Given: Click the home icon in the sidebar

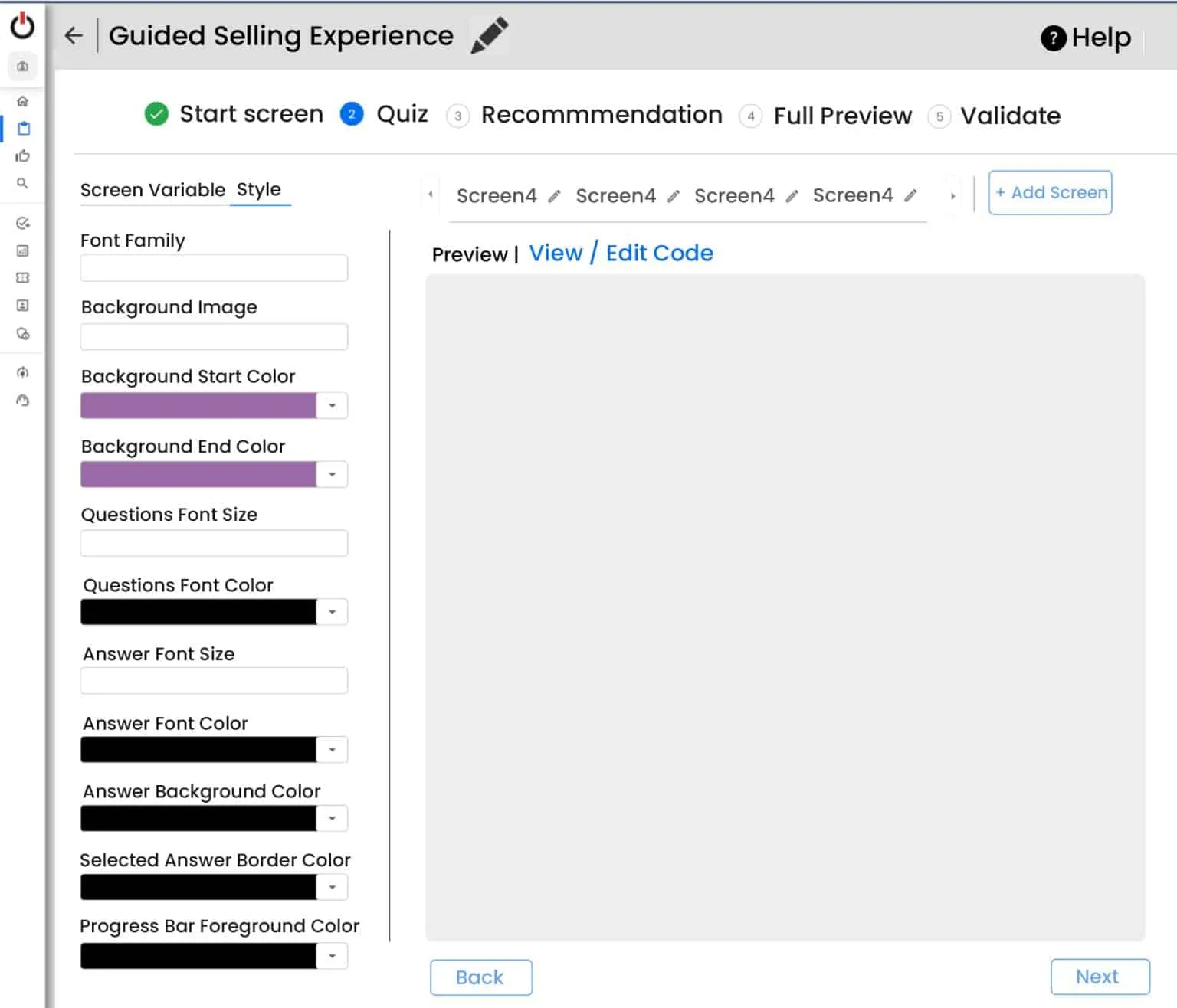Looking at the screenshot, I should [23, 101].
